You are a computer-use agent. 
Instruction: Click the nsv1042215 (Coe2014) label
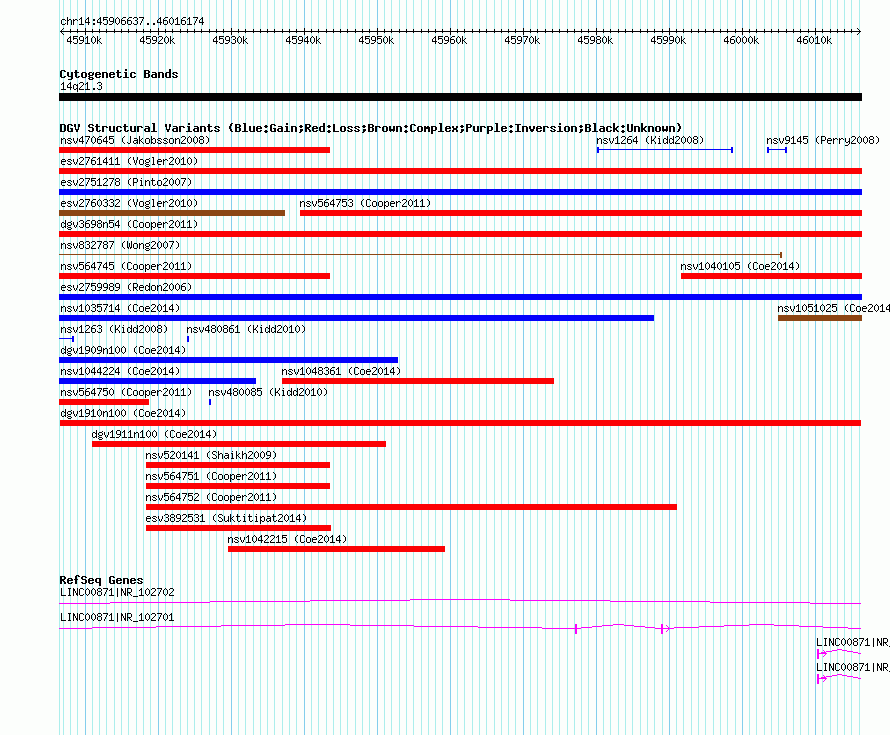287,539
